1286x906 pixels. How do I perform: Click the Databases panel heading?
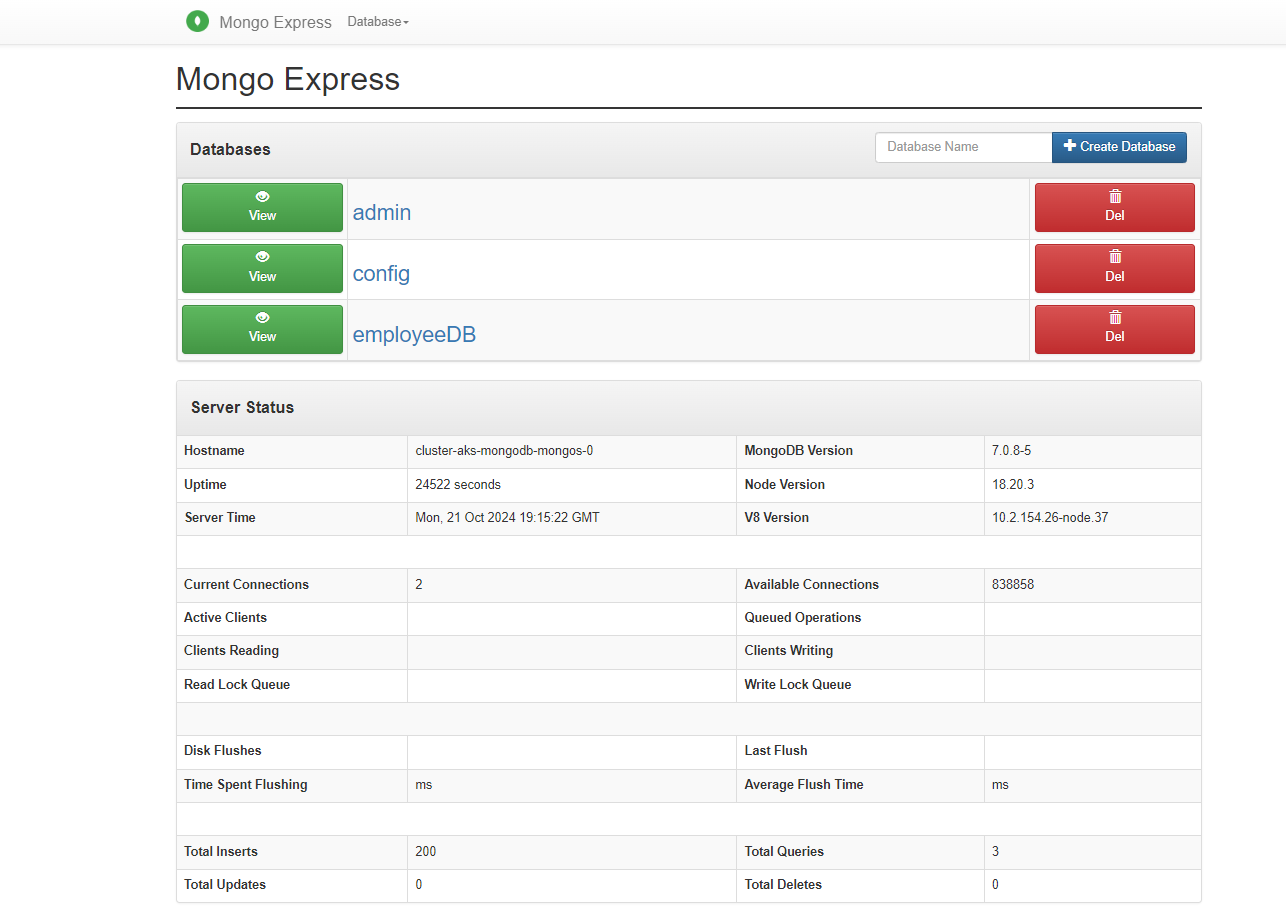(230, 149)
